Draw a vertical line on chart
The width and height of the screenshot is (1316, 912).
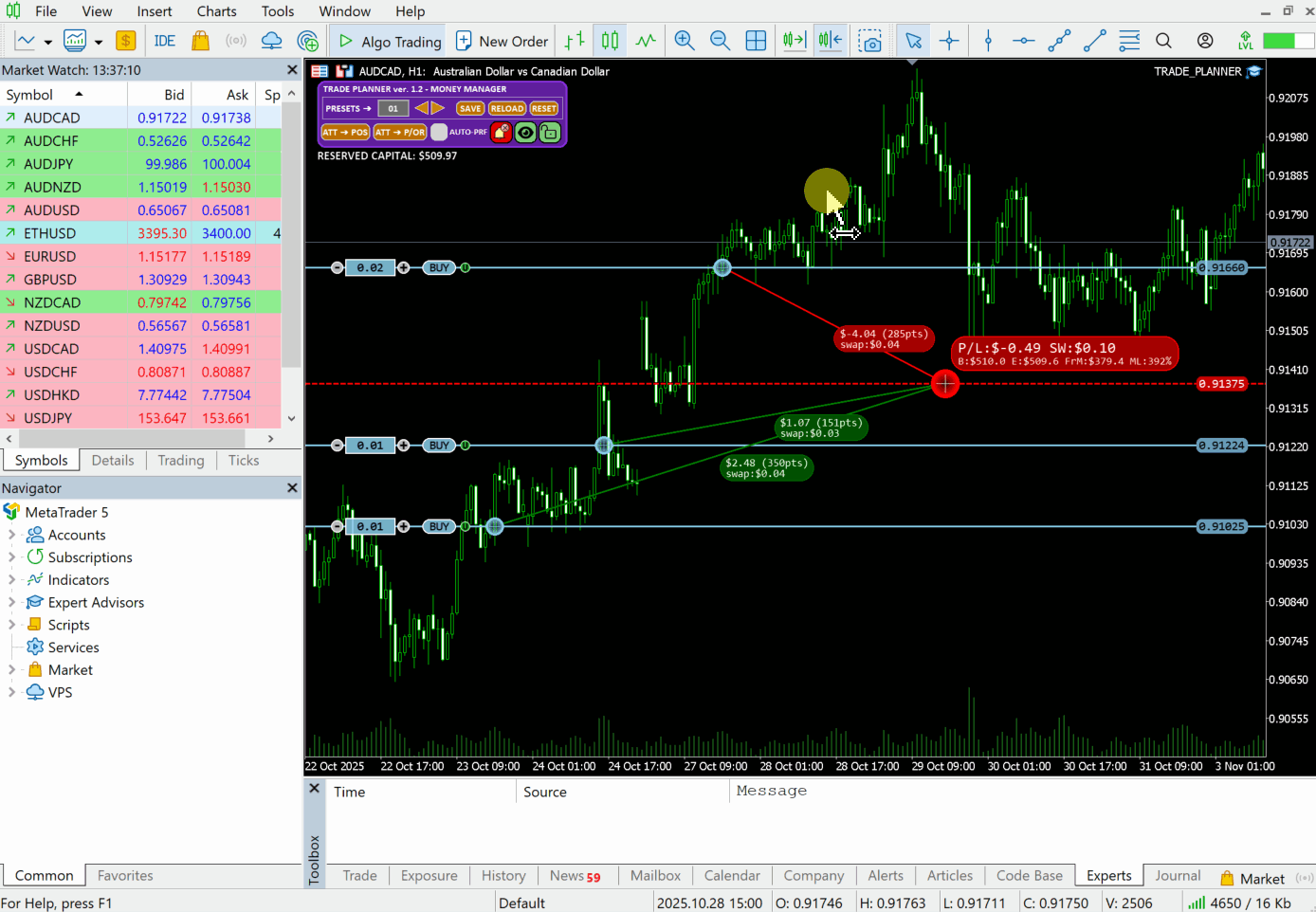click(x=988, y=41)
